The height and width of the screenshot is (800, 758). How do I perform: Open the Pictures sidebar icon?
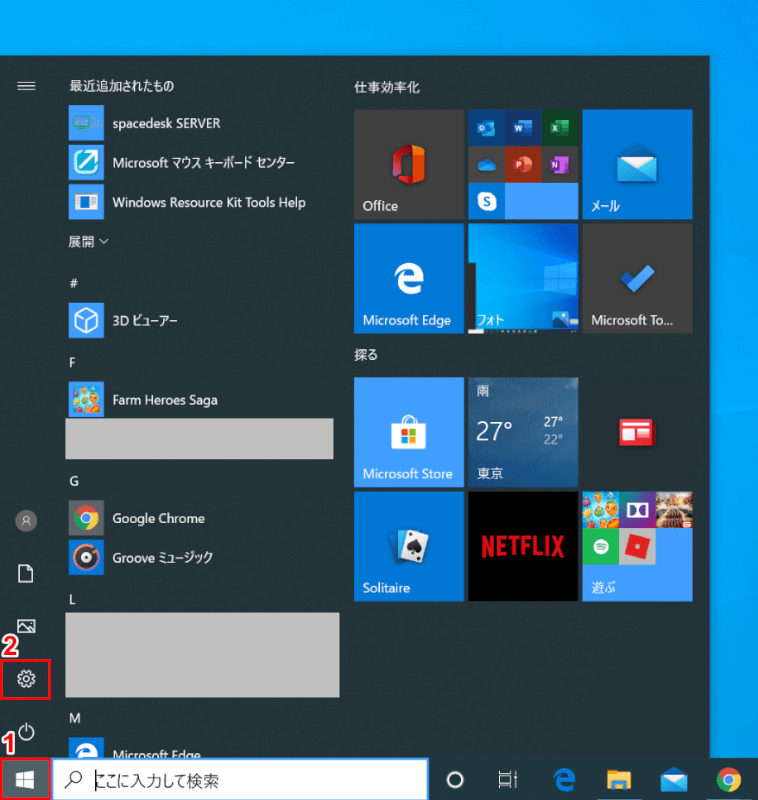tap(26, 626)
